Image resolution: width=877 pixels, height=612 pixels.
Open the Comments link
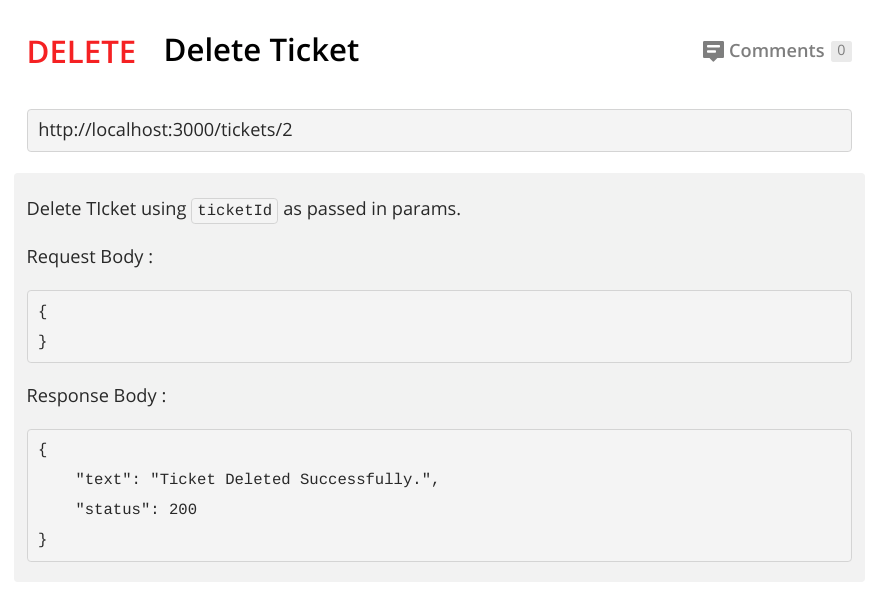pos(776,51)
